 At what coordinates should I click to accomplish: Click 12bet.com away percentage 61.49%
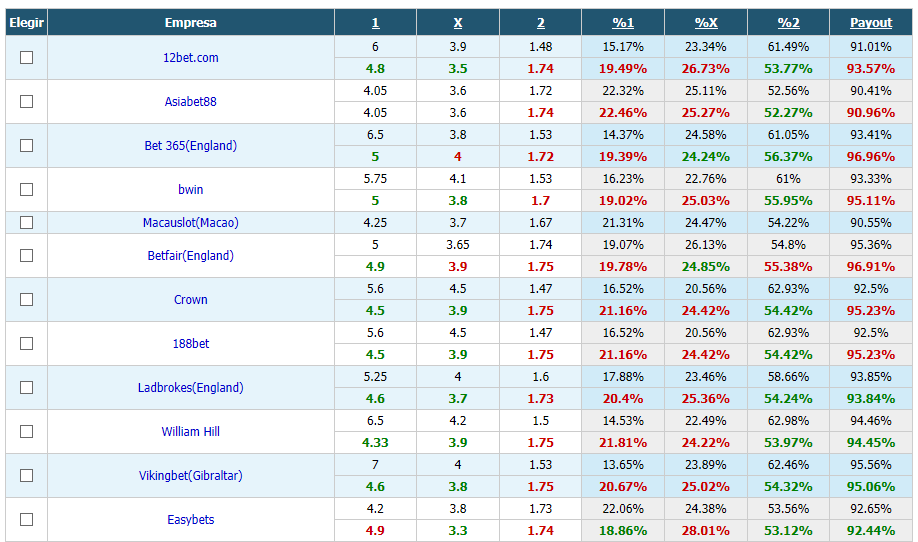789,47
